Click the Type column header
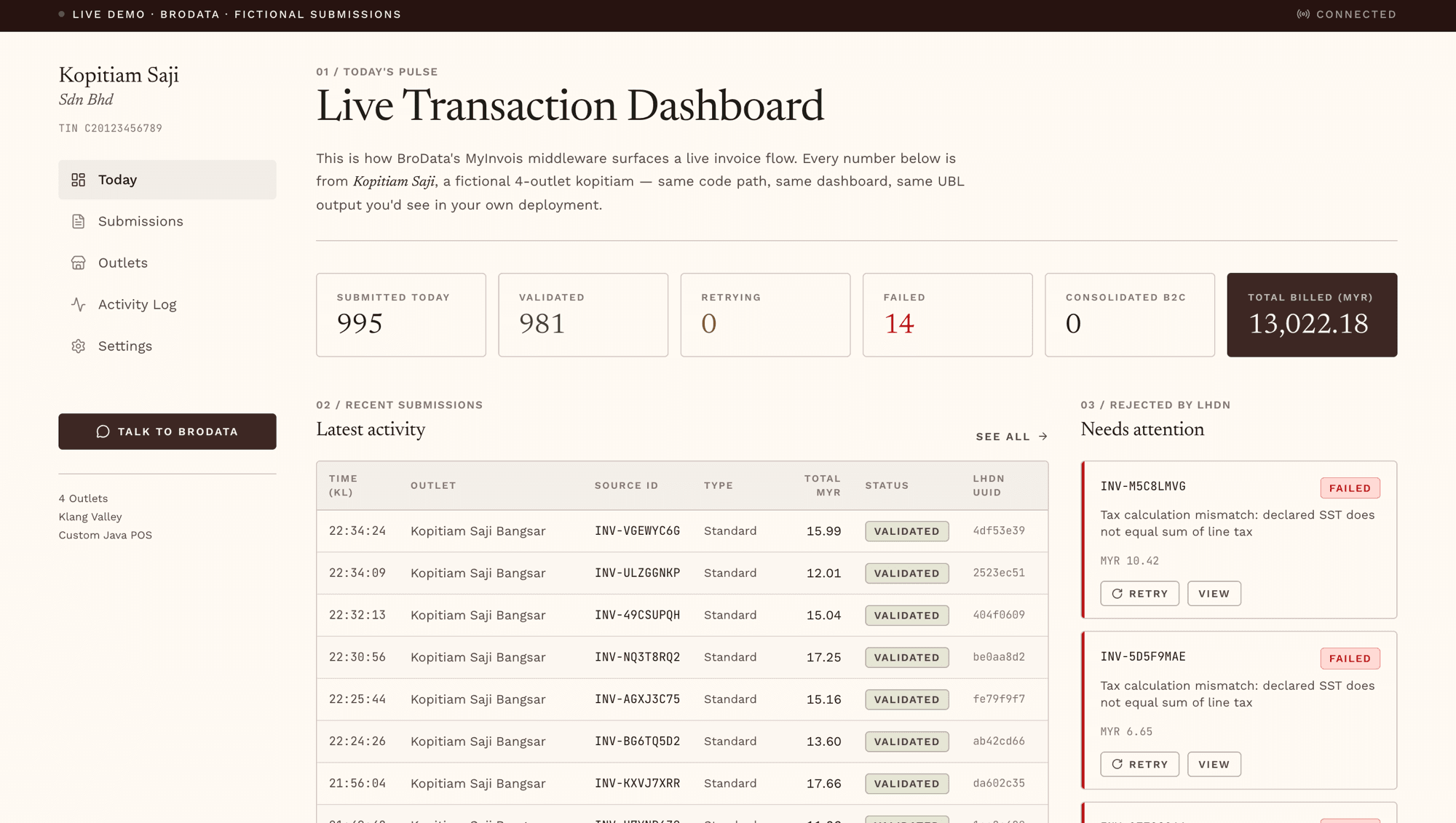This screenshot has height=823, width=1456. 719,485
